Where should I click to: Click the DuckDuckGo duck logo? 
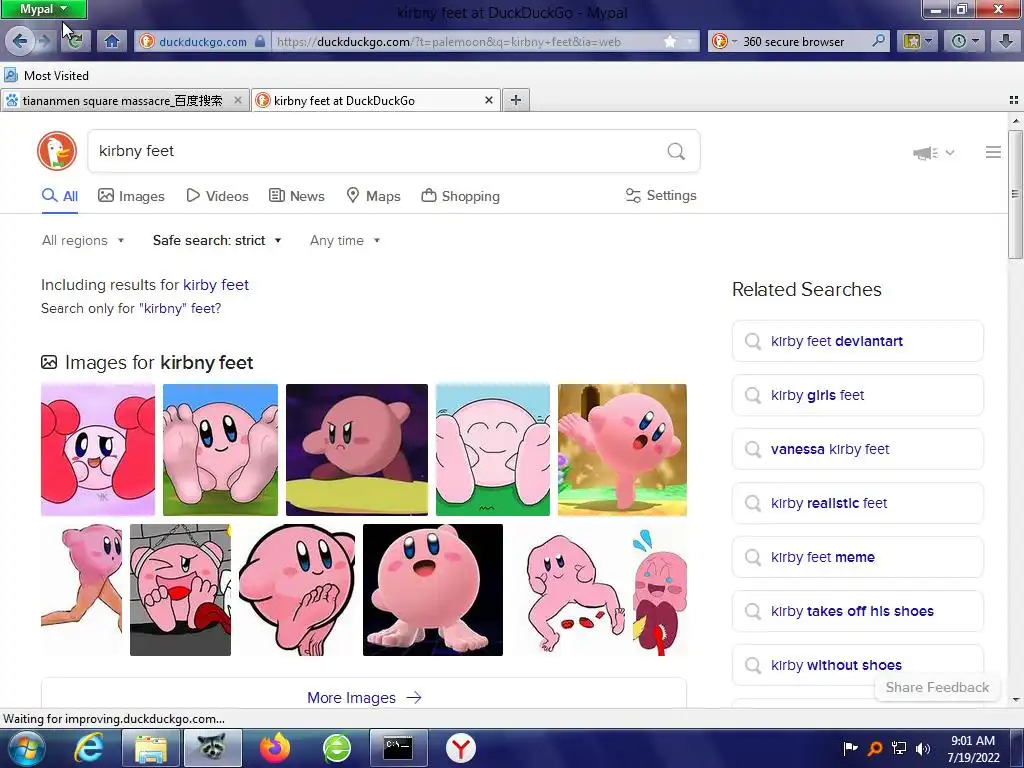[57, 151]
